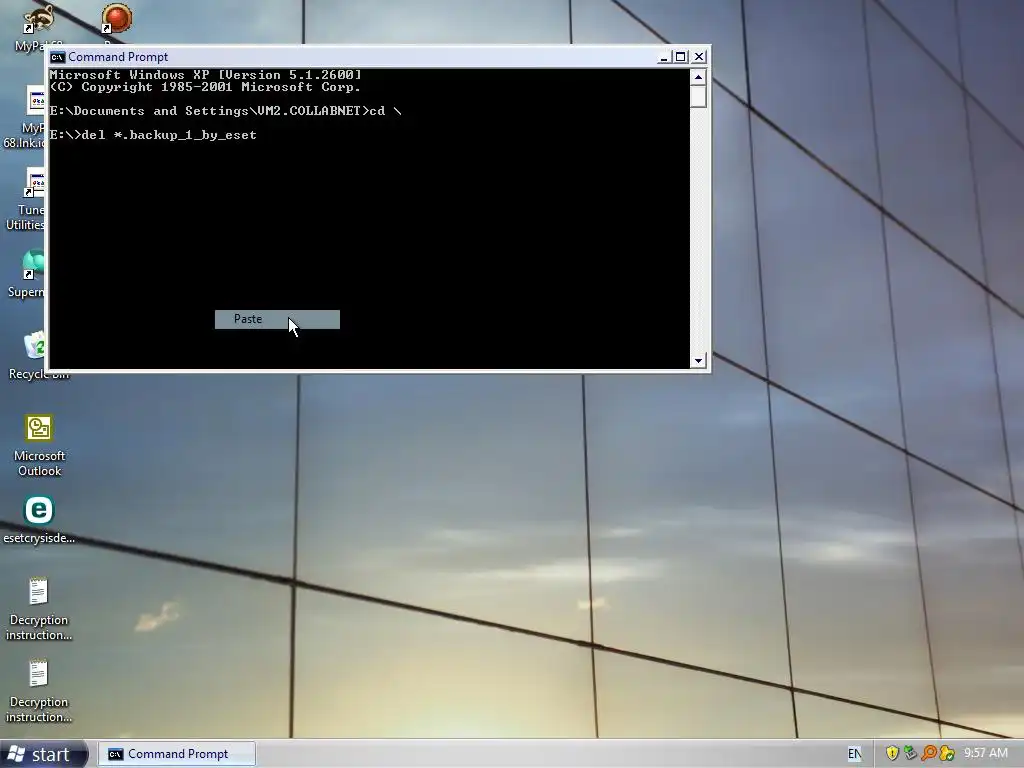The image size is (1024, 768).
Task: Click the scrollbar up arrow in Command Prompt
Action: pyautogui.click(x=698, y=77)
